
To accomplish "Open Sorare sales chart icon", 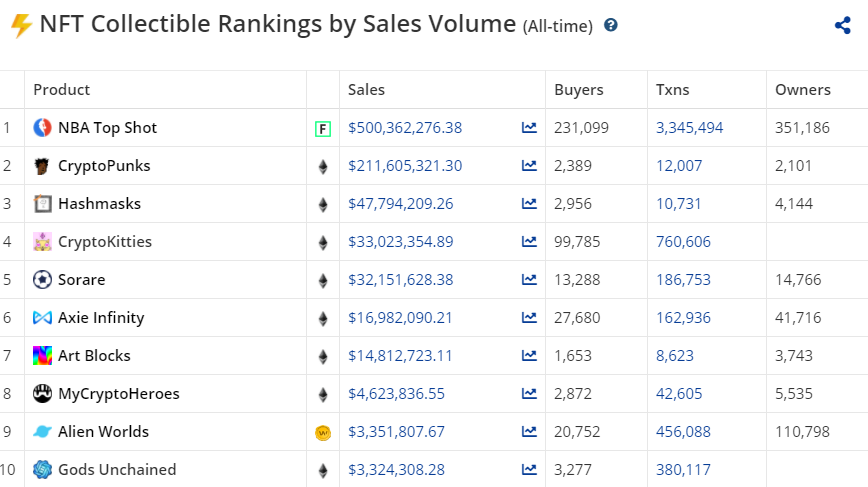I will coord(529,279).
